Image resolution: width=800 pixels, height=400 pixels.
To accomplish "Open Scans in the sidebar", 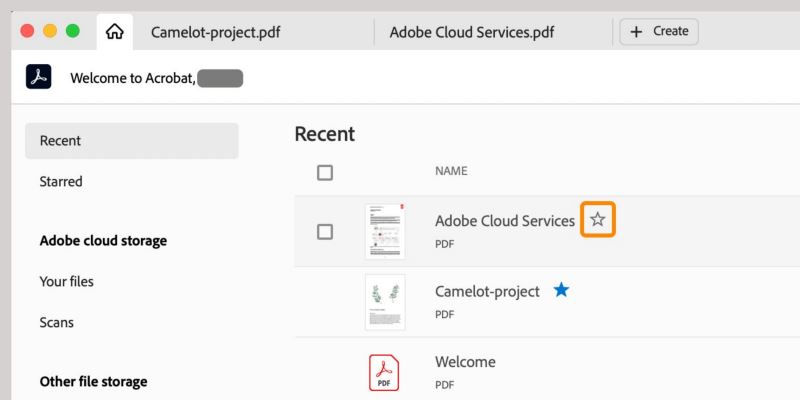I will (57, 322).
